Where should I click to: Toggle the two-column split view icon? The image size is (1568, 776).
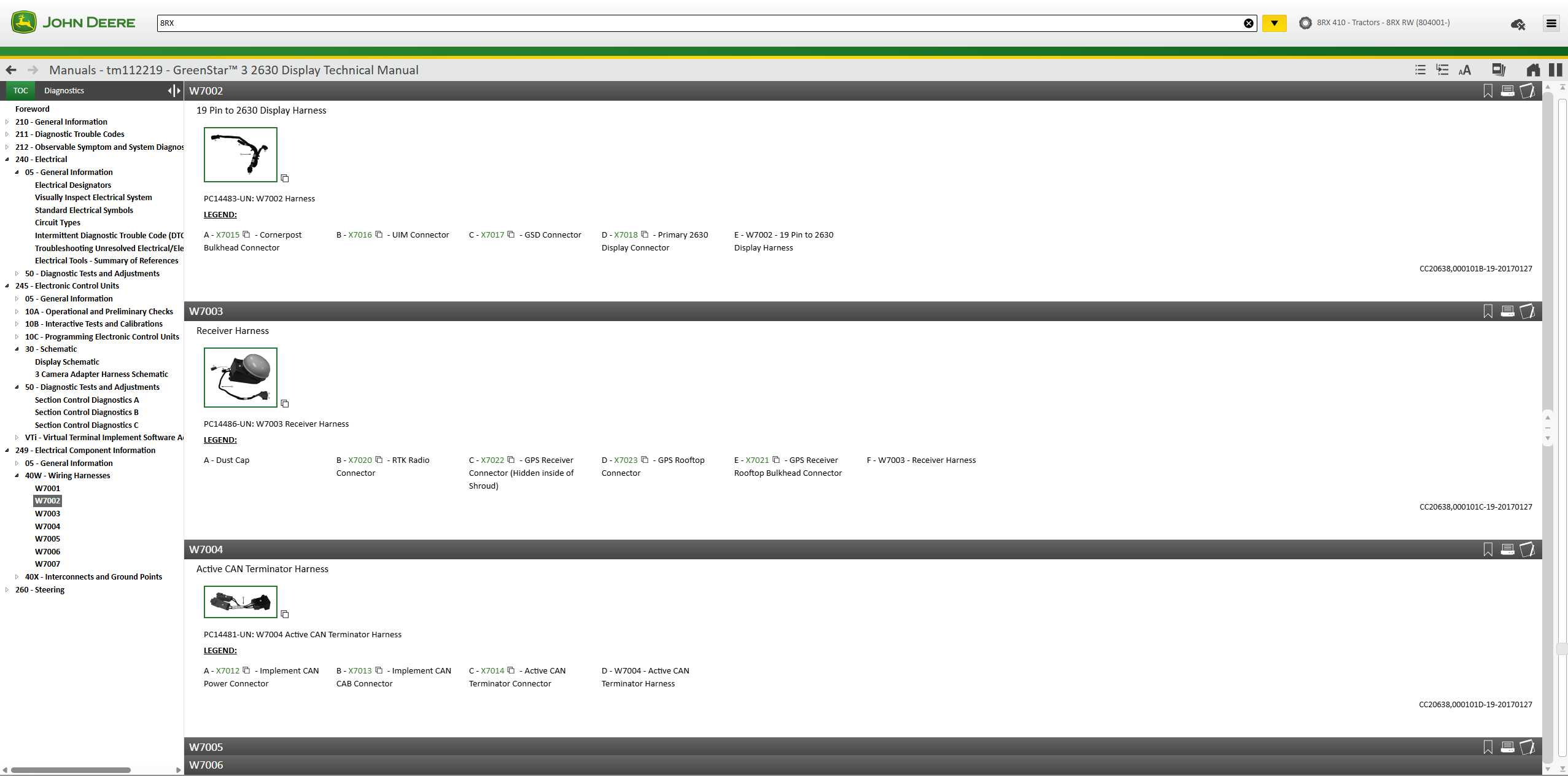(x=1555, y=70)
